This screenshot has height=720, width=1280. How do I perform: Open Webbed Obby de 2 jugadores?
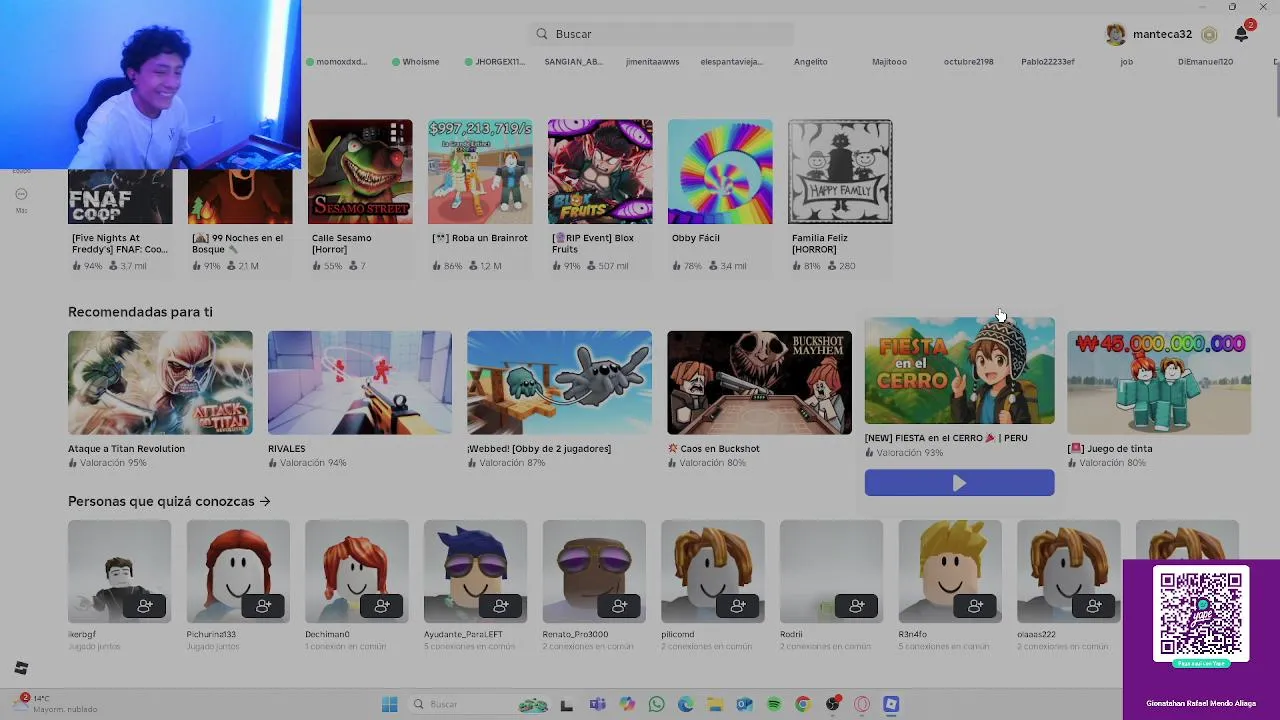[559, 383]
